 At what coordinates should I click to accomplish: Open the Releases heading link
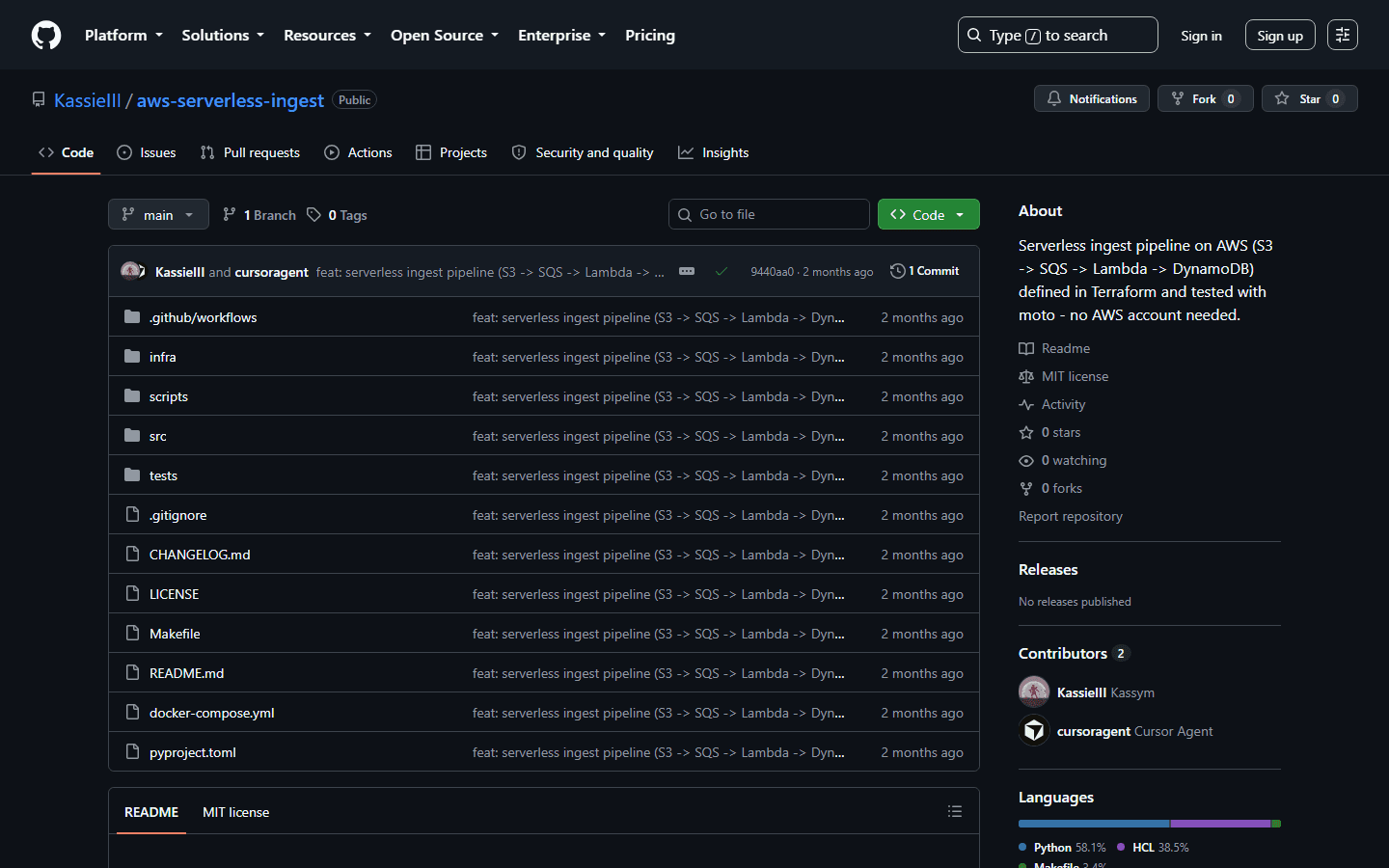[1049, 569]
